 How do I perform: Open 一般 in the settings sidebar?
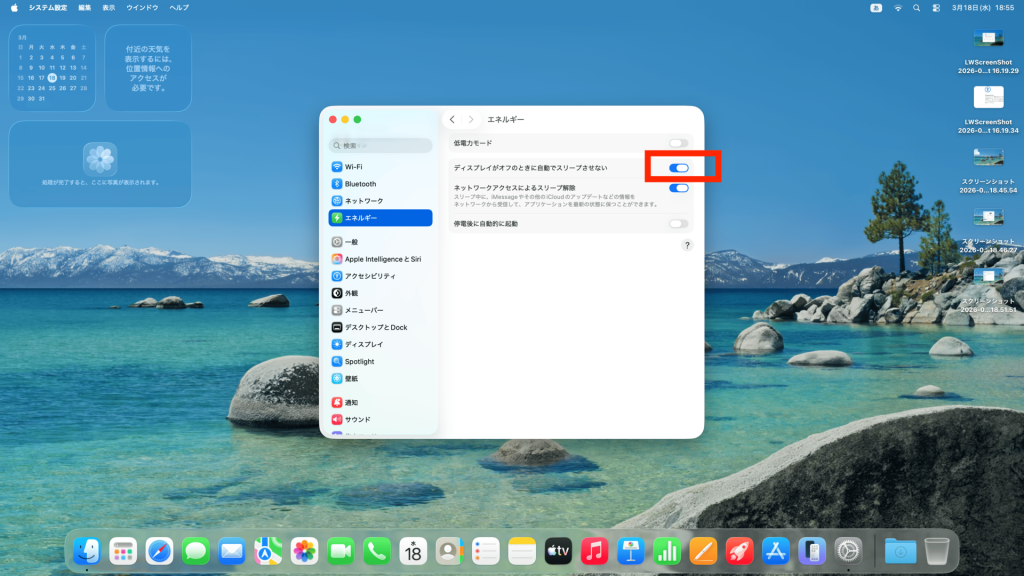pos(380,242)
